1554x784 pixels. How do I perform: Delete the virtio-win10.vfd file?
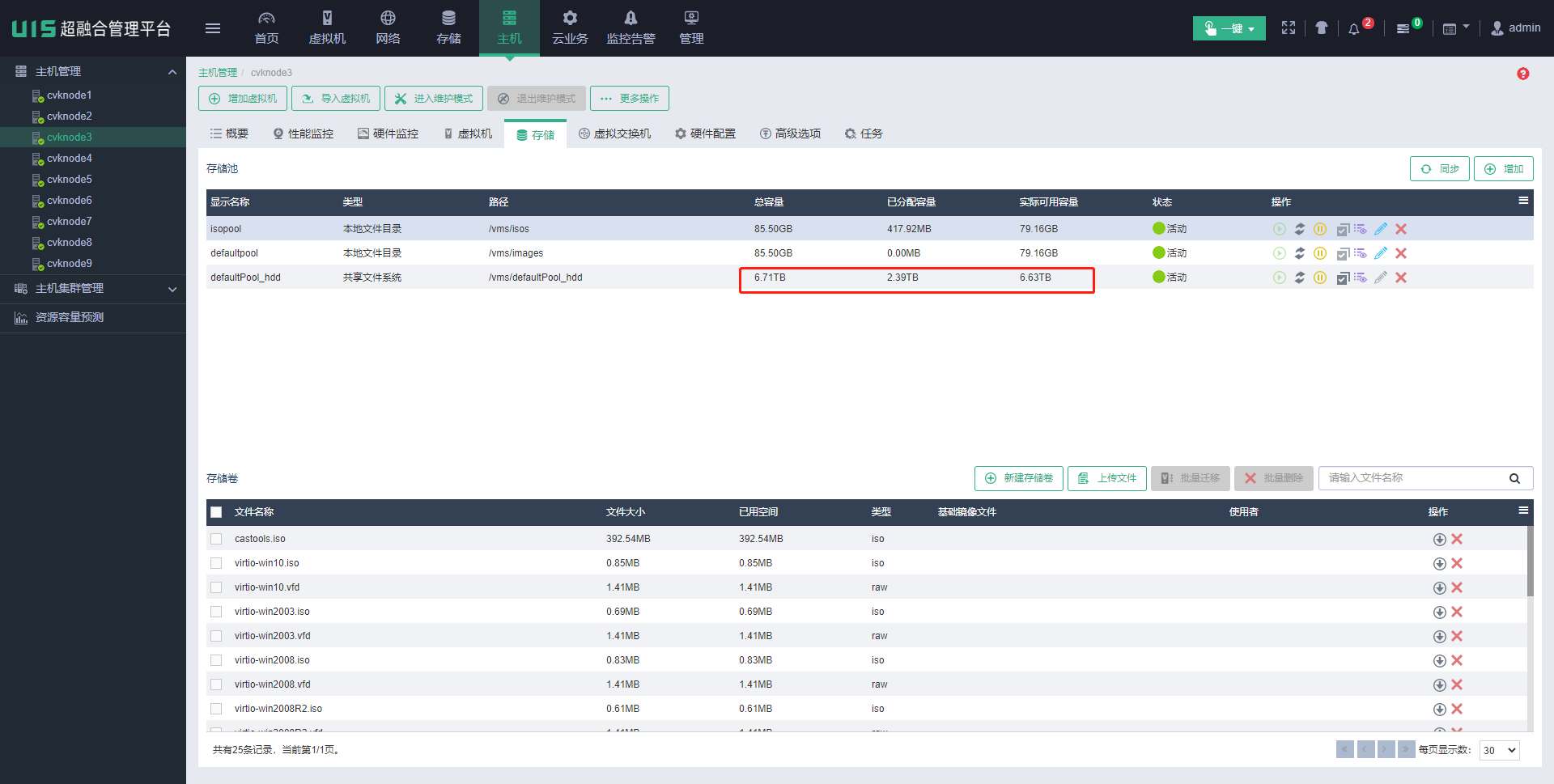1457,587
